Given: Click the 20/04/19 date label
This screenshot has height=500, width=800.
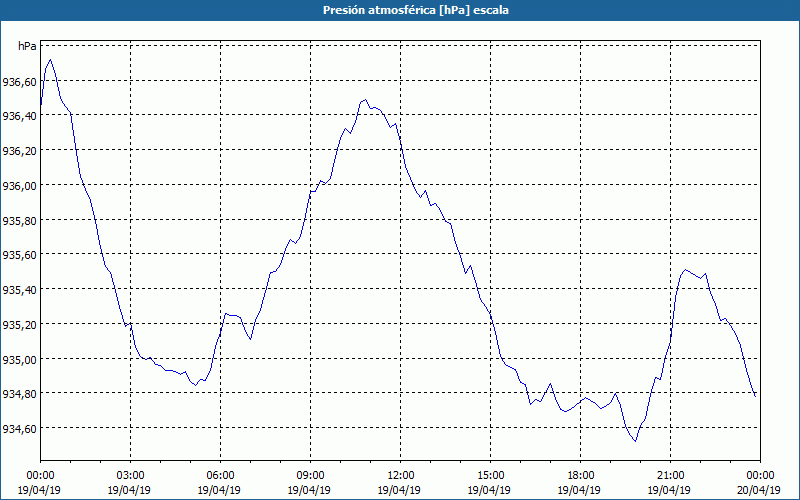Looking at the screenshot, I should (x=760, y=490).
